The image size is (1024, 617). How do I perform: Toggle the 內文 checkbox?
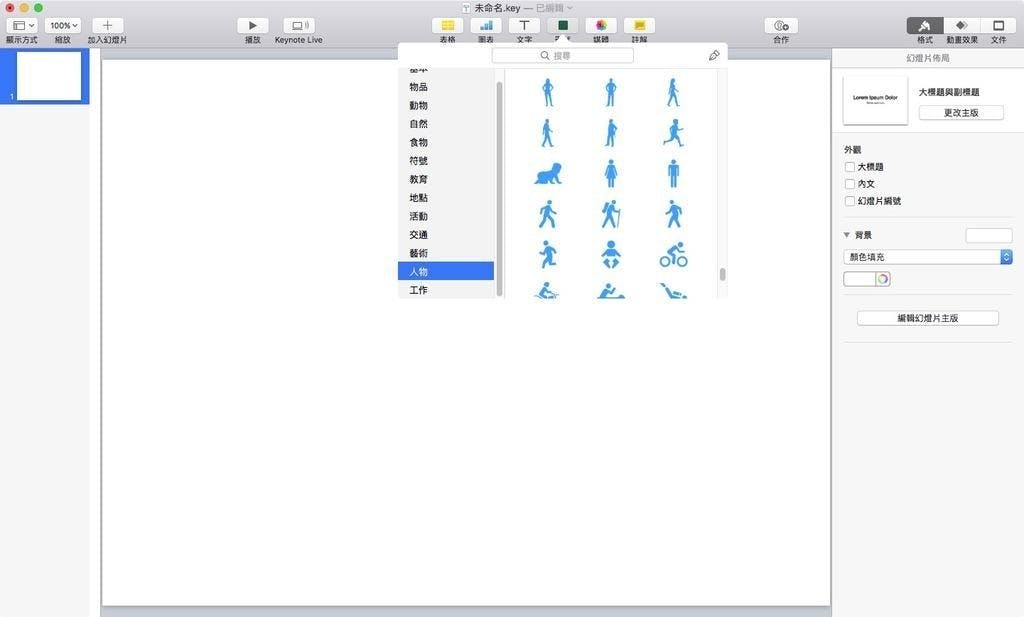[850, 184]
